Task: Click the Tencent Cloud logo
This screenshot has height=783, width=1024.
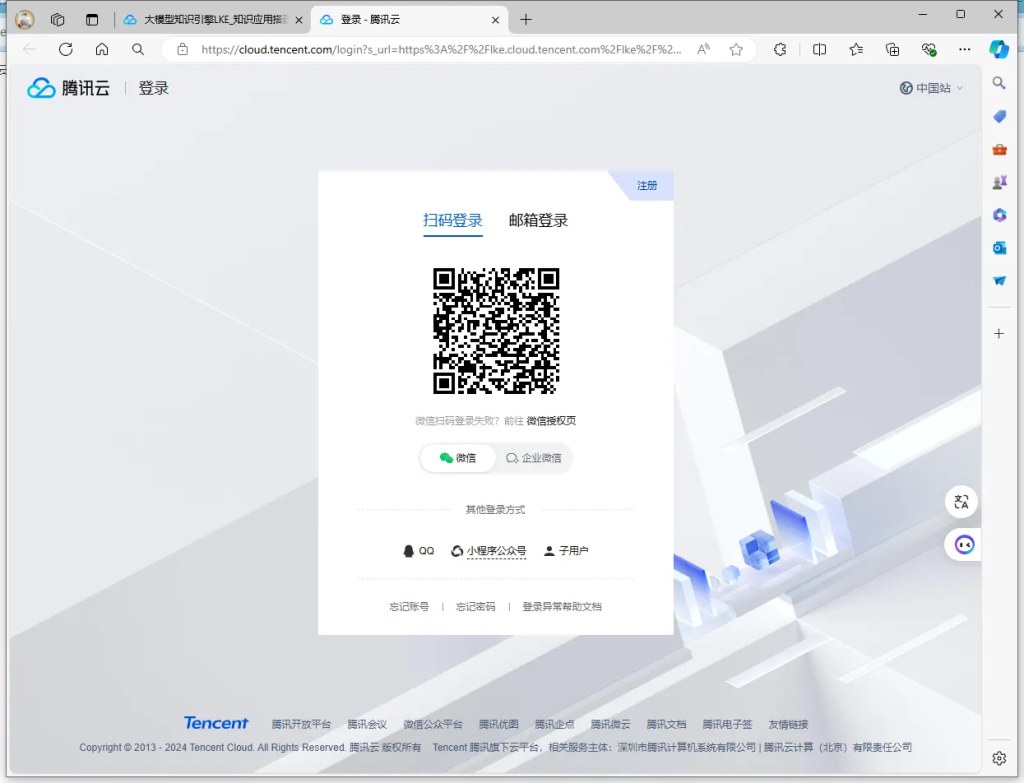Action: click(x=68, y=88)
